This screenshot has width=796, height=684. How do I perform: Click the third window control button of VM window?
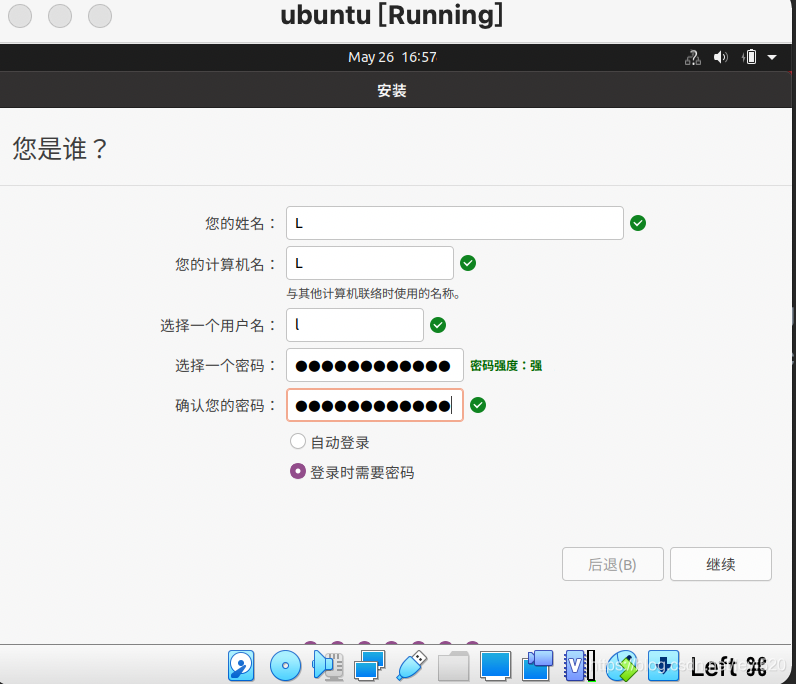click(x=100, y=16)
